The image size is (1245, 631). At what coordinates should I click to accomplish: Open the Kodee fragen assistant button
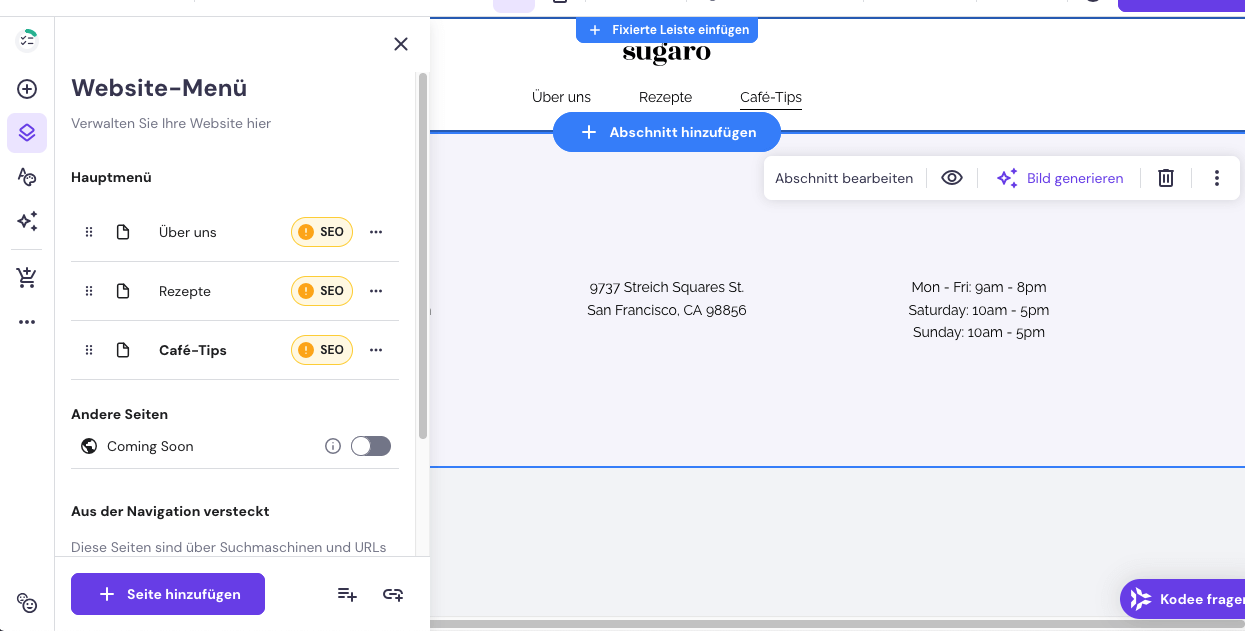(1183, 599)
